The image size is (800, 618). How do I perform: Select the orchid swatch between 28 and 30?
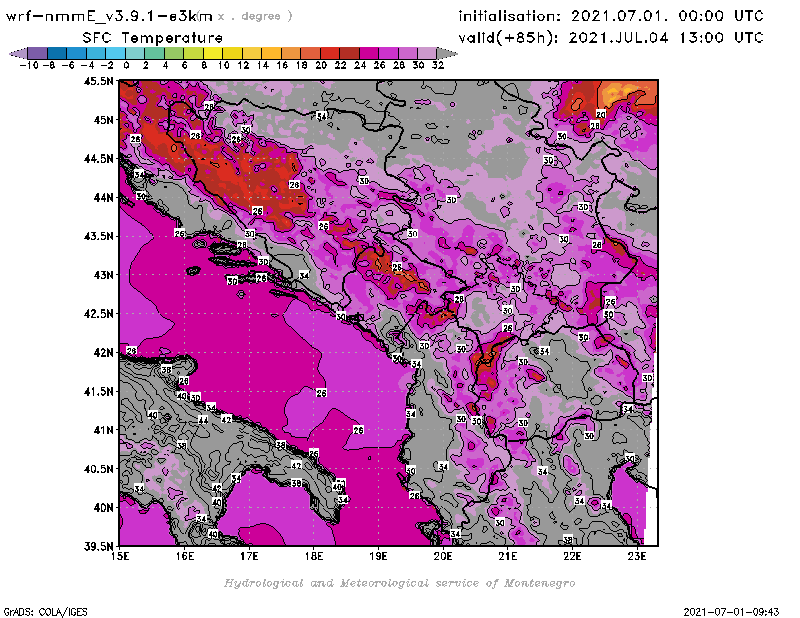[407, 54]
